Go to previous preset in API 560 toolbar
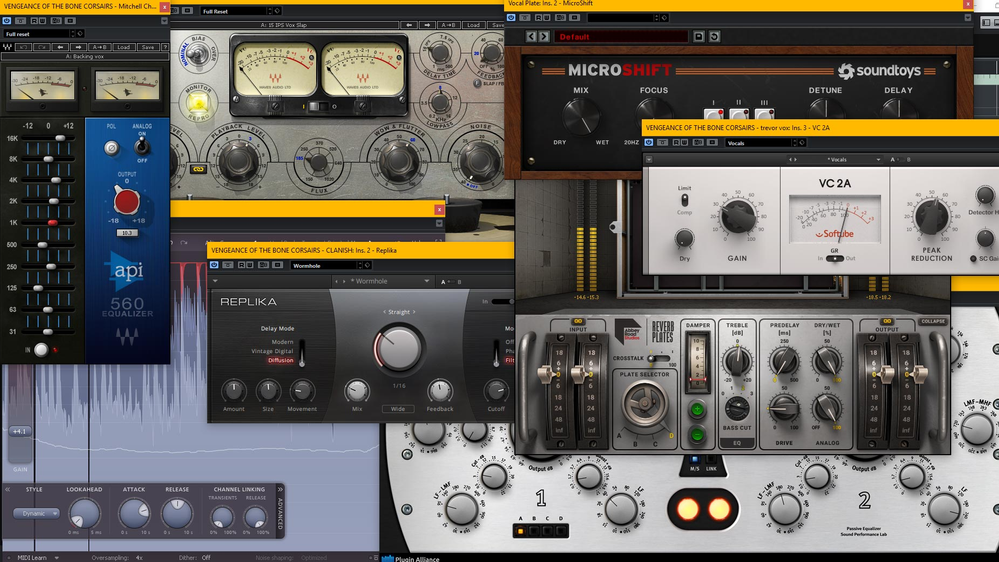 click(x=61, y=47)
